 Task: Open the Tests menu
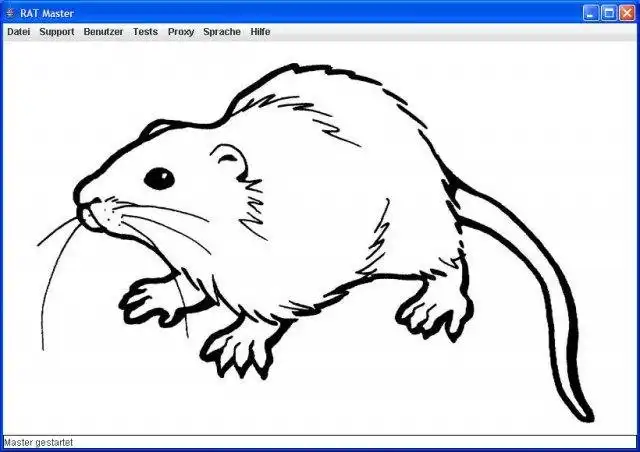pyautogui.click(x=145, y=32)
